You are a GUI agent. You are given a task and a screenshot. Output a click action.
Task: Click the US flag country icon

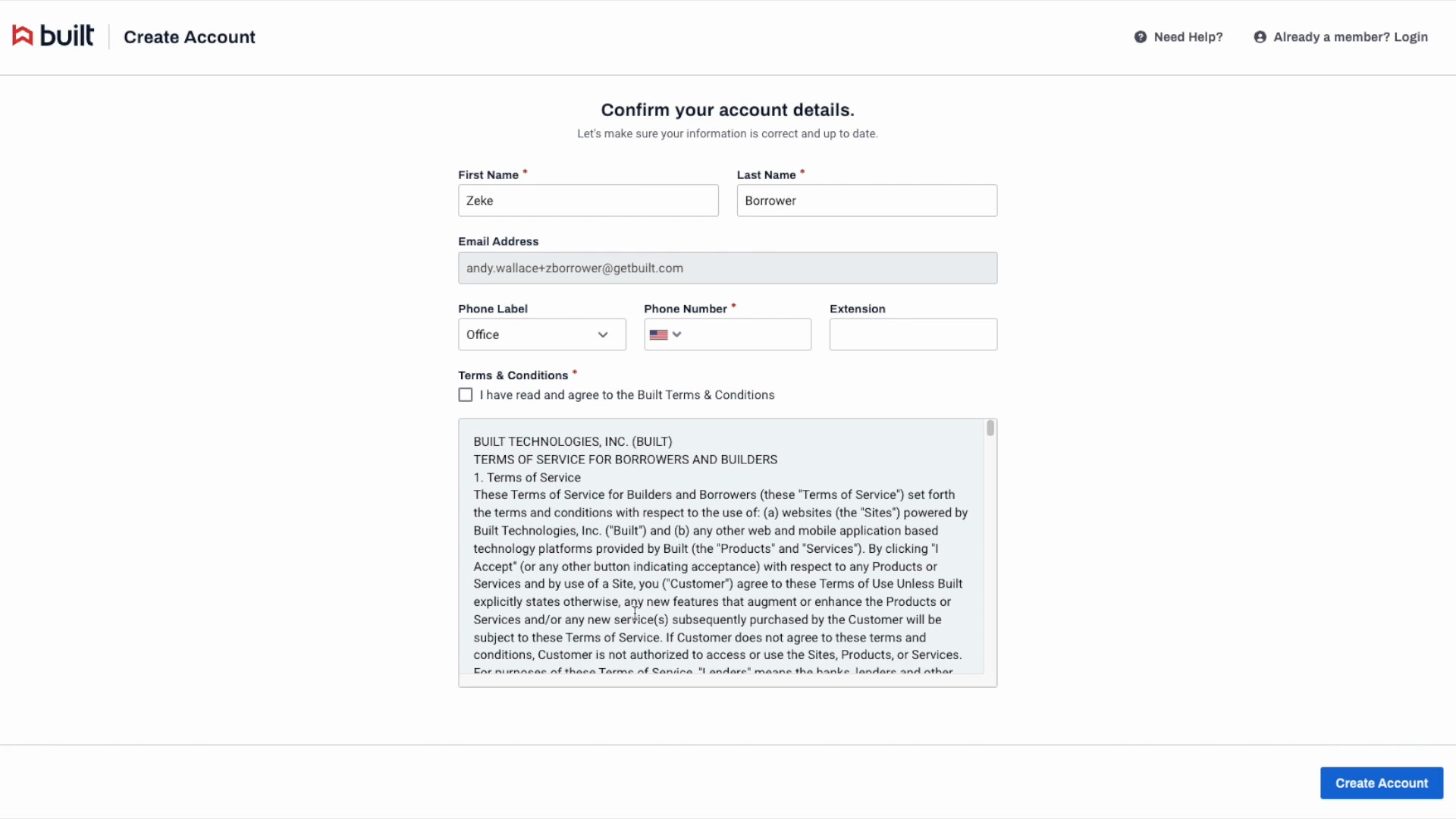[658, 334]
